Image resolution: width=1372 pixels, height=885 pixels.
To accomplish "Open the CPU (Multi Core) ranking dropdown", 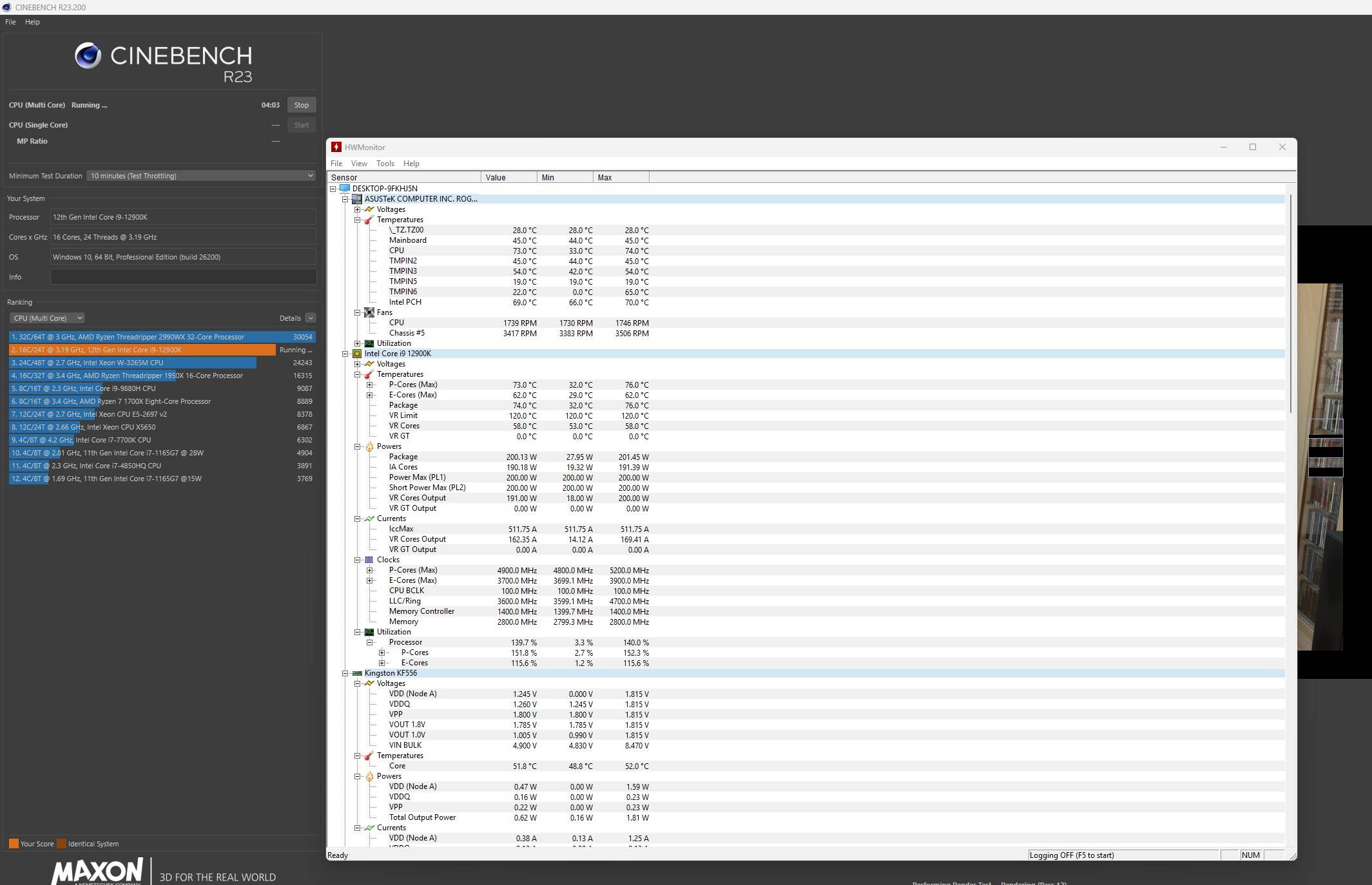I will 47,318.
